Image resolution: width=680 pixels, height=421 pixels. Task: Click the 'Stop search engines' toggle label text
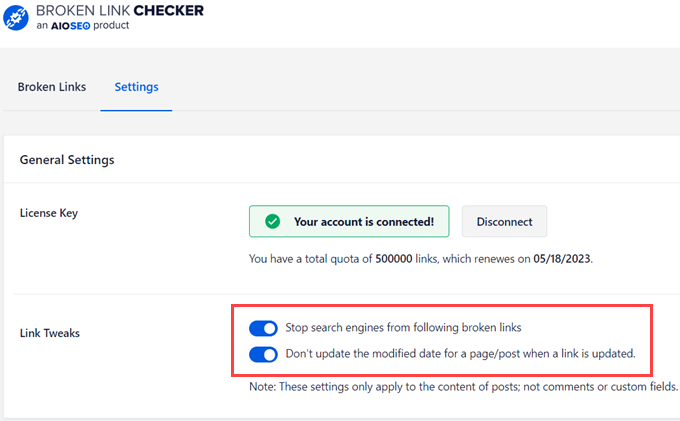[403, 328]
